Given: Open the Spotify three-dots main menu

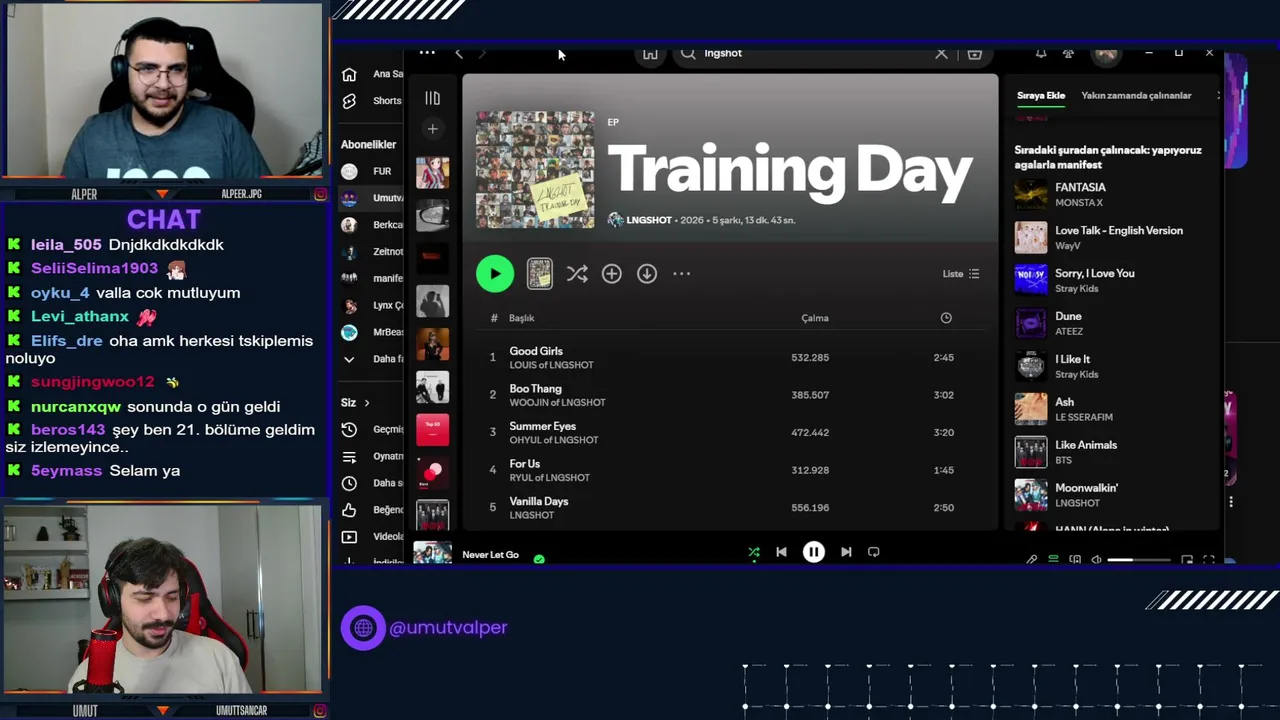Looking at the screenshot, I should pos(427,53).
